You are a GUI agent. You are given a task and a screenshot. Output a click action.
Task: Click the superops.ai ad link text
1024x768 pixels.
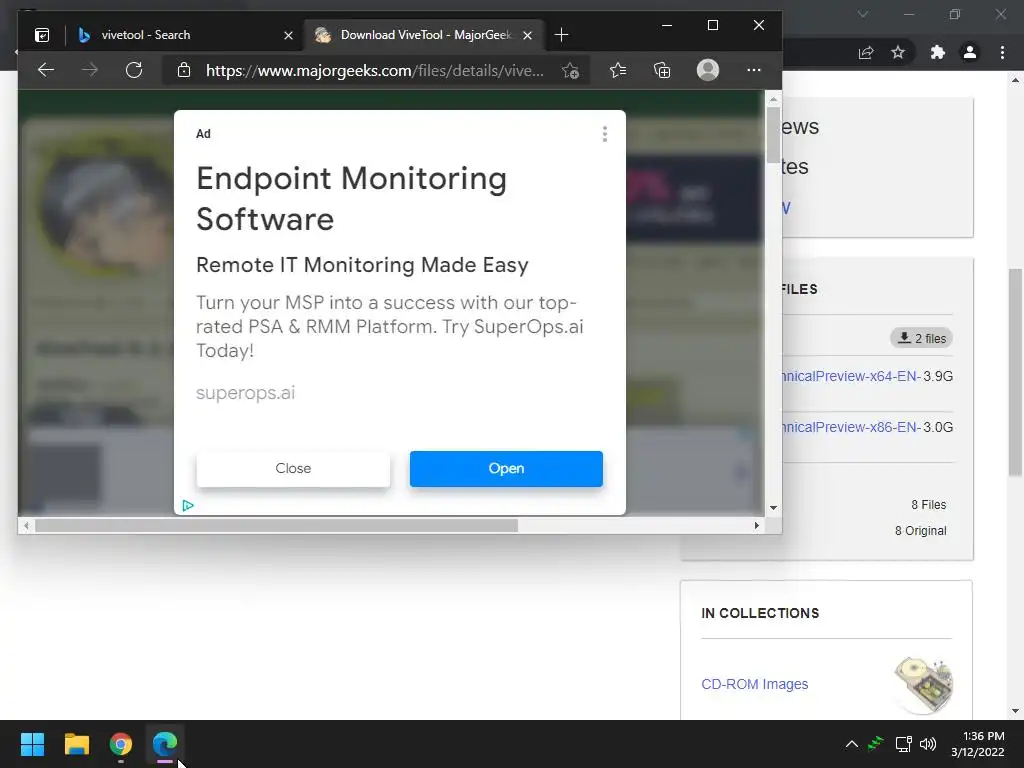click(246, 392)
